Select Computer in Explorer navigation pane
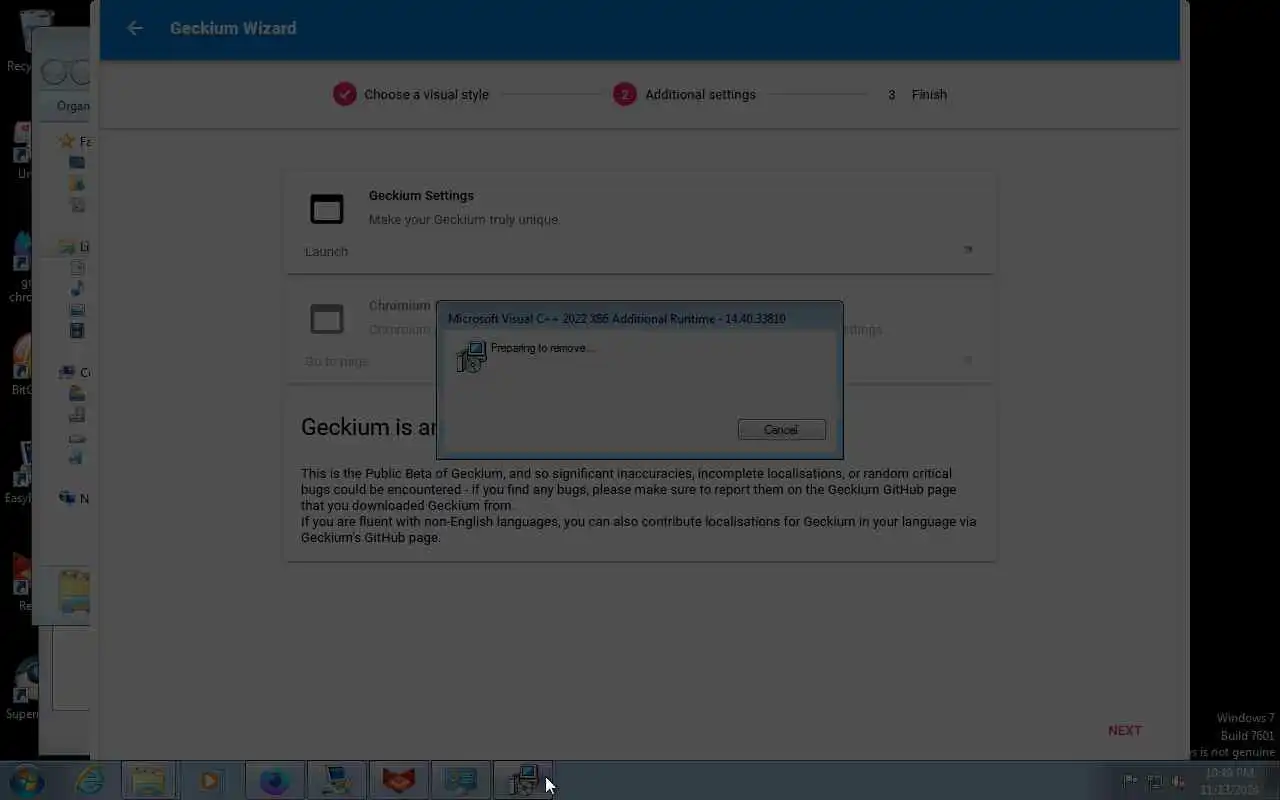 [x=76, y=372]
